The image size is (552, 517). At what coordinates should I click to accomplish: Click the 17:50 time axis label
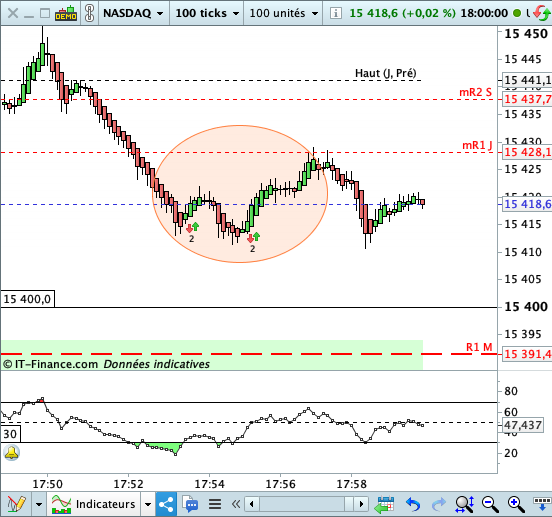click(48, 484)
